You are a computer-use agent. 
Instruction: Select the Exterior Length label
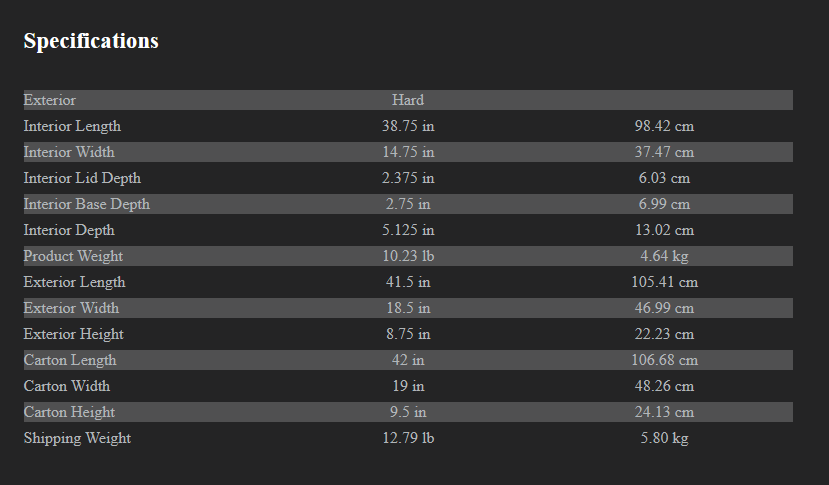[x=74, y=282]
